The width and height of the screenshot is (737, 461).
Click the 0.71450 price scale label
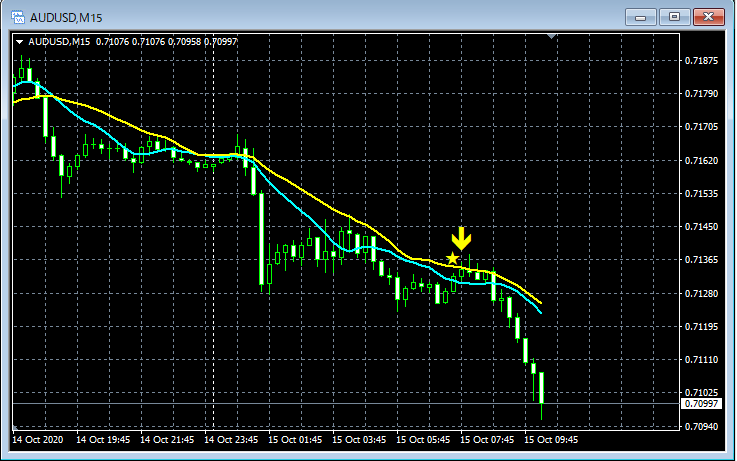(x=701, y=227)
